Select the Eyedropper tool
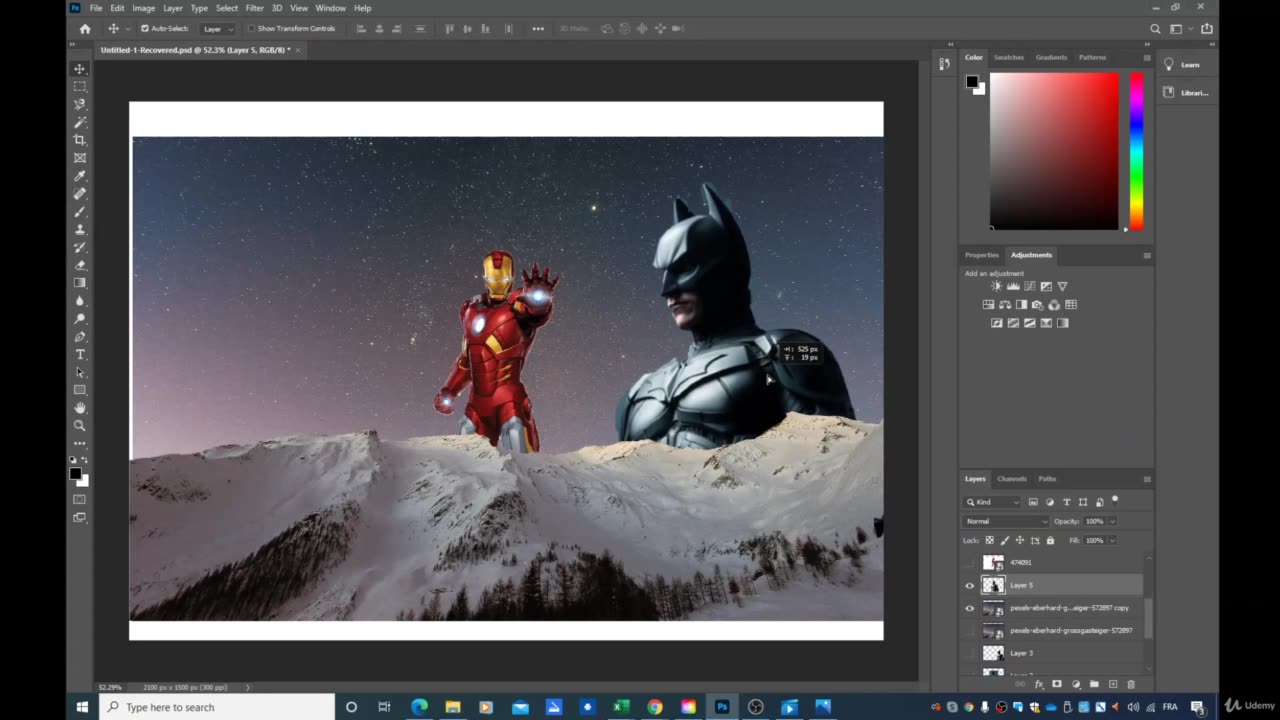Viewport: 1280px width, 720px height. (80, 176)
